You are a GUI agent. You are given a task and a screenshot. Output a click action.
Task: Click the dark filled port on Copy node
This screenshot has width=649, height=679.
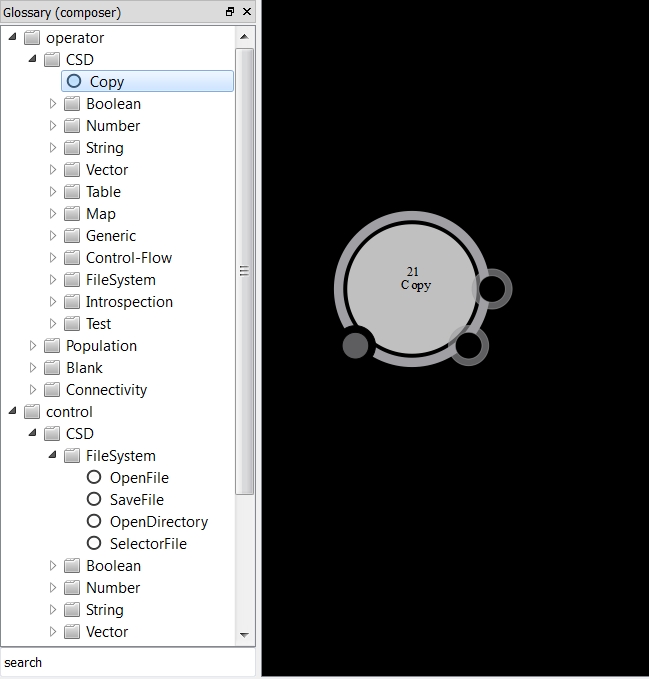[355, 345]
